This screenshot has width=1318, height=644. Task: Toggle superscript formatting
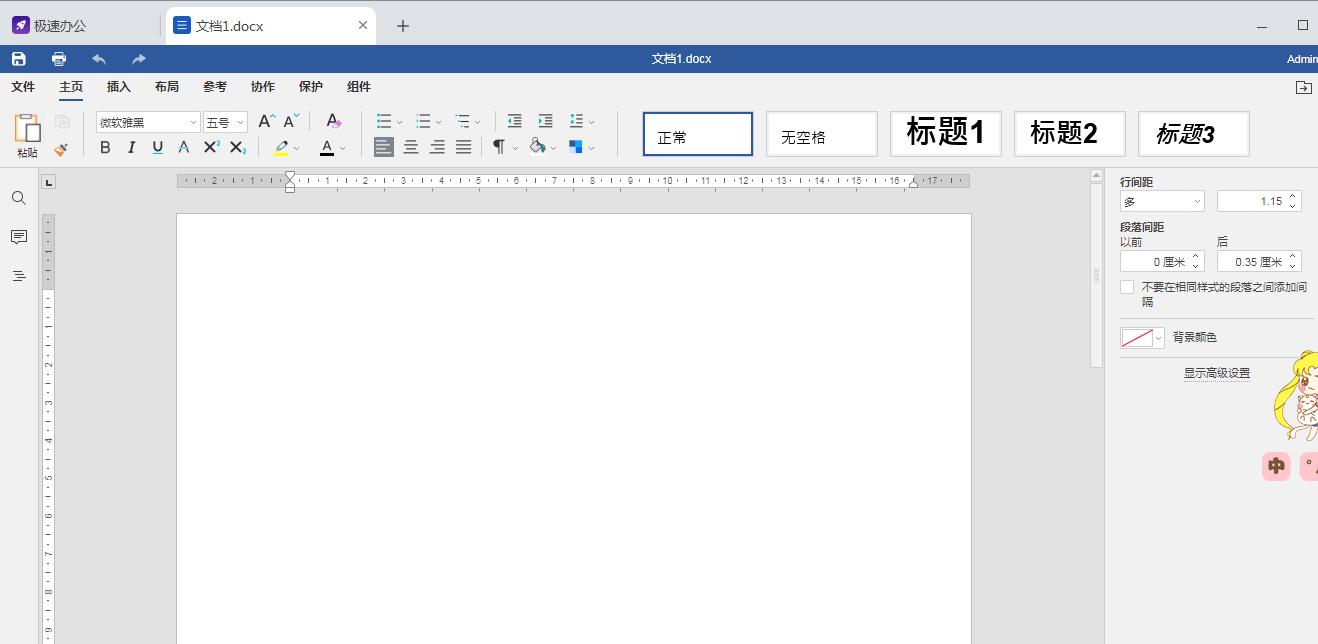210,147
